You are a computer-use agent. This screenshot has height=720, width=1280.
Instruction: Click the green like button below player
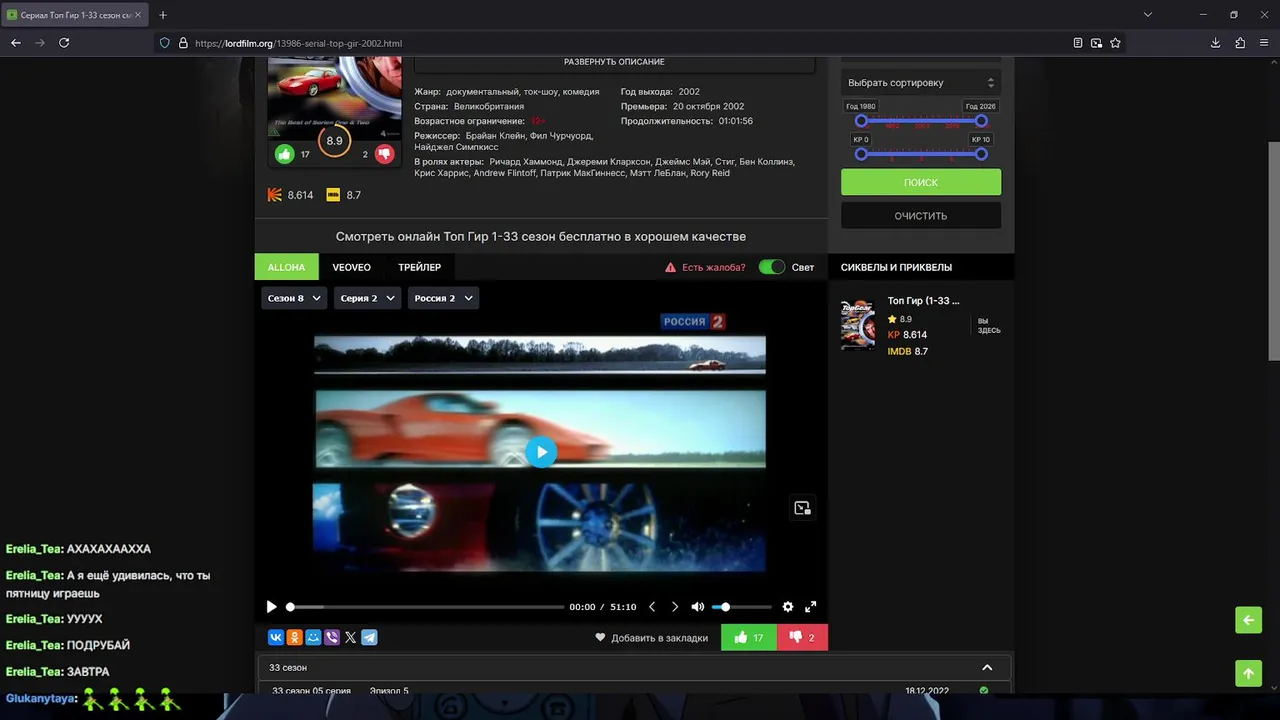(x=749, y=637)
